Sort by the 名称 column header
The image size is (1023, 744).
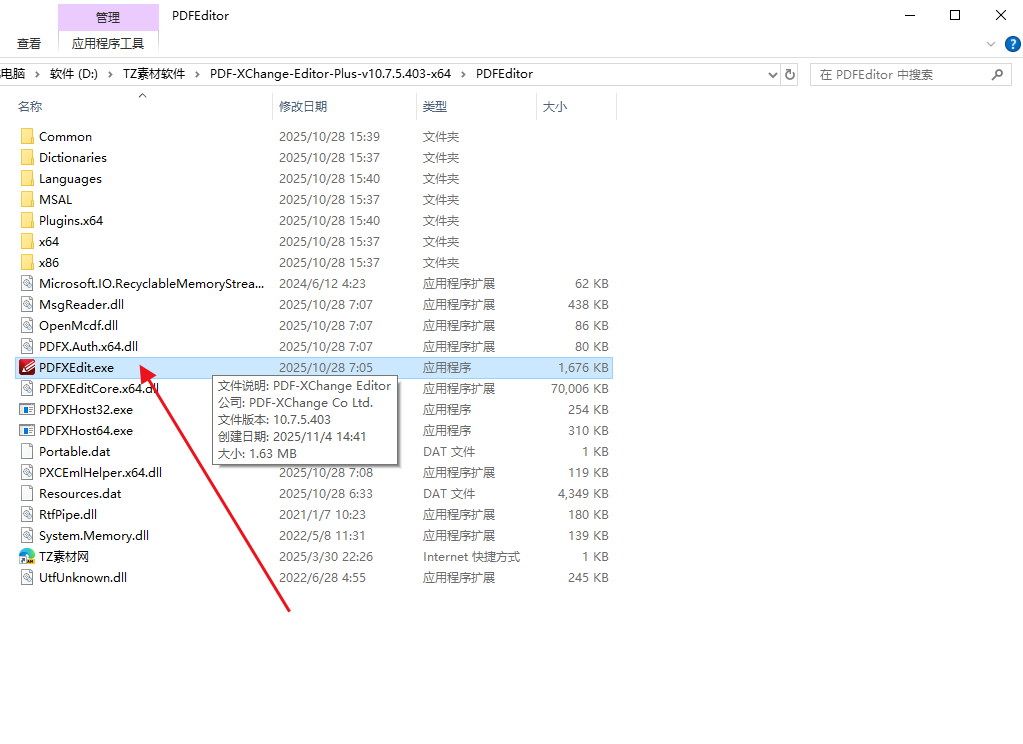click(x=30, y=106)
